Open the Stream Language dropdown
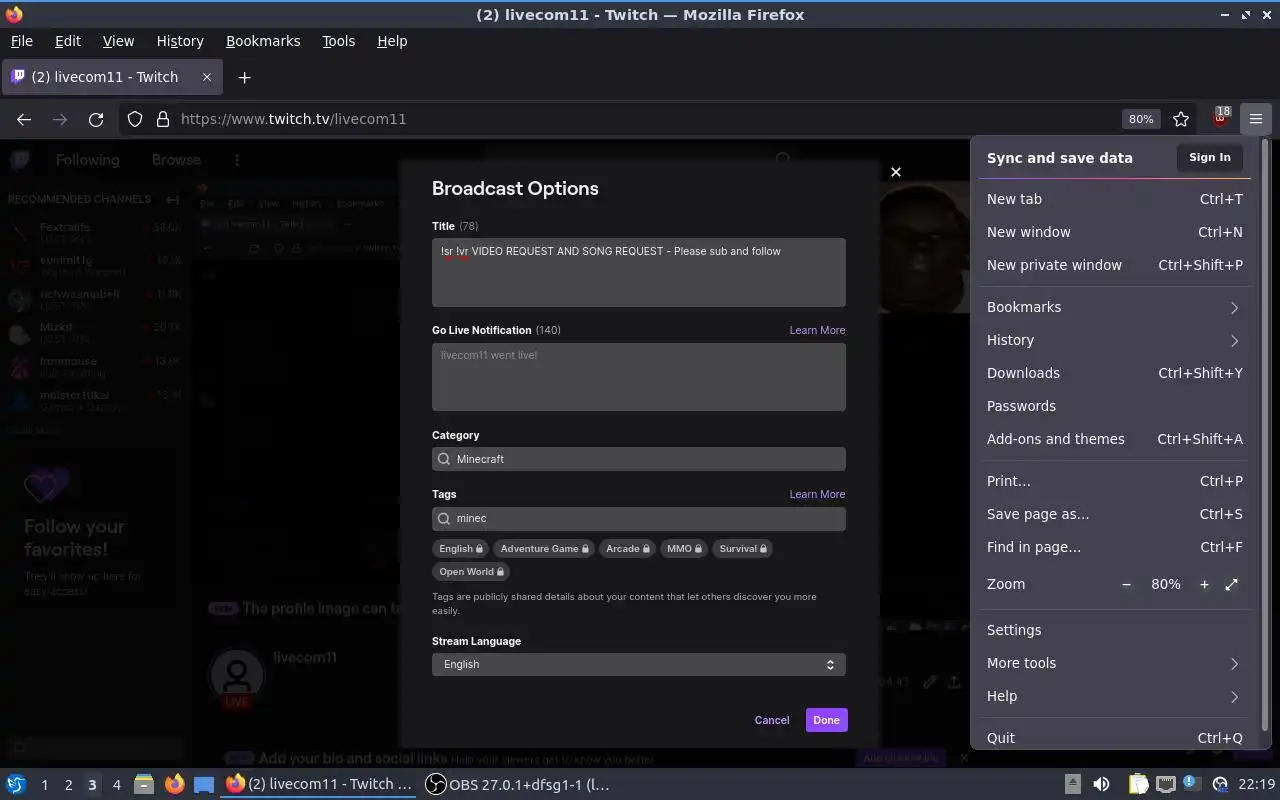The height and width of the screenshot is (800, 1280). coord(639,664)
